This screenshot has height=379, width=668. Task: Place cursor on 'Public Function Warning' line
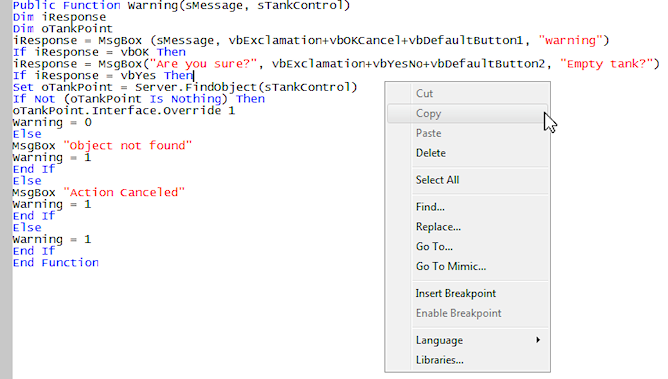(181, 6)
